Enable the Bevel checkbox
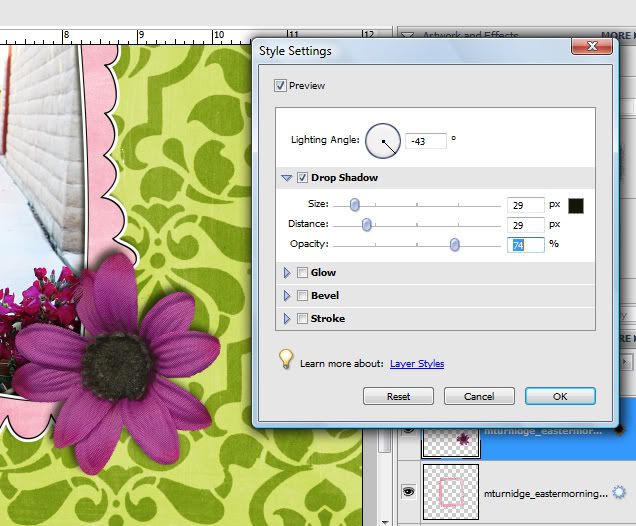The width and height of the screenshot is (636, 526). click(302, 296)
